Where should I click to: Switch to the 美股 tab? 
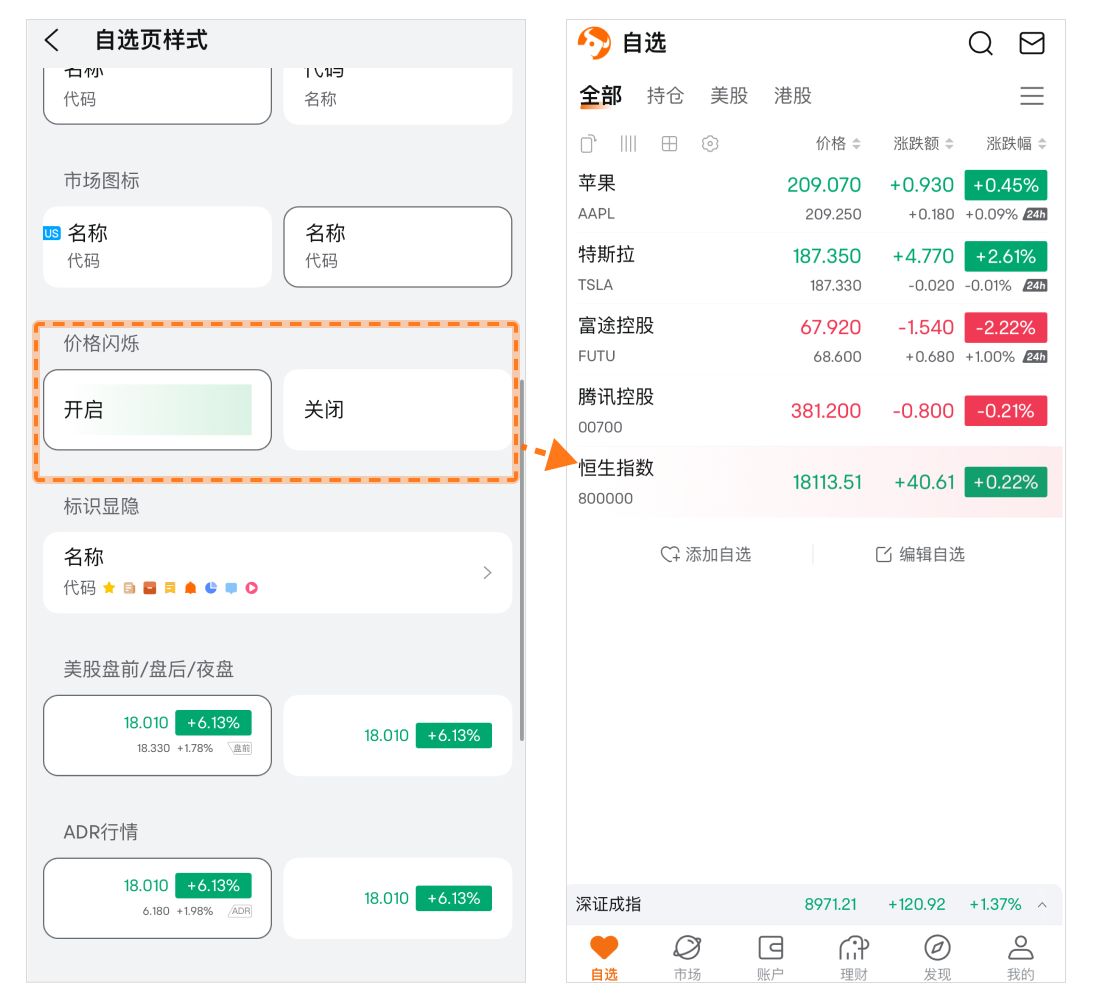(x=729, y=96)
